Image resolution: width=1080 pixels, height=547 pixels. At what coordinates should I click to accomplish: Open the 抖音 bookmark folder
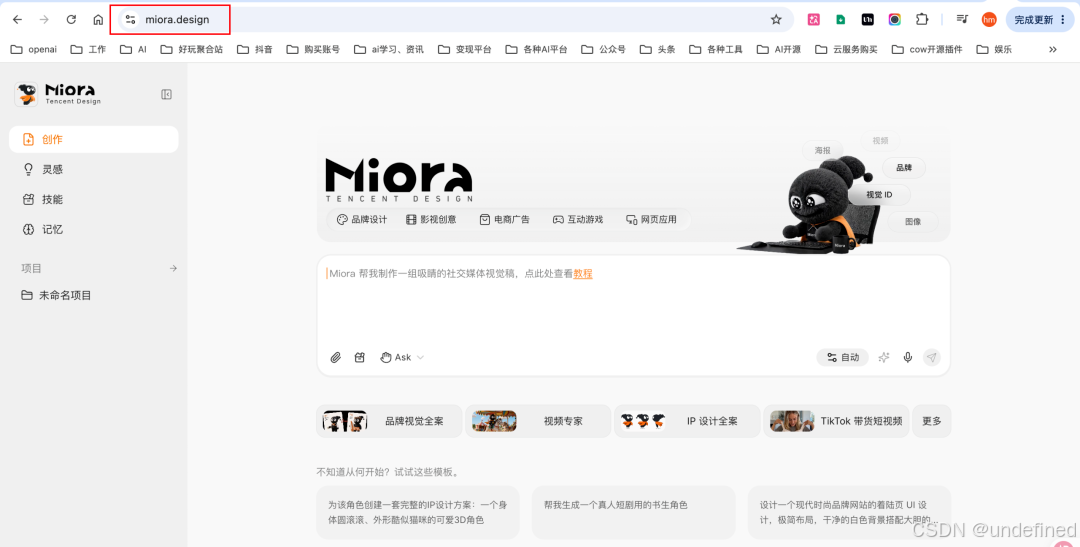pyautogui.click(x=255, y=50)
